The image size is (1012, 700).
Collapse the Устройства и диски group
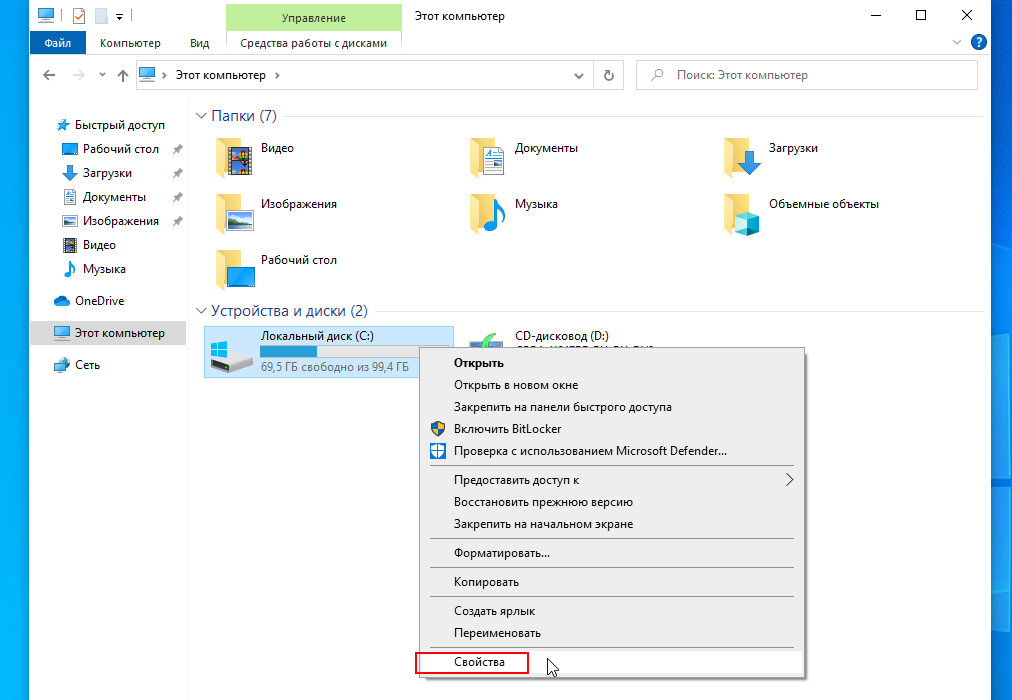[201, 312]
